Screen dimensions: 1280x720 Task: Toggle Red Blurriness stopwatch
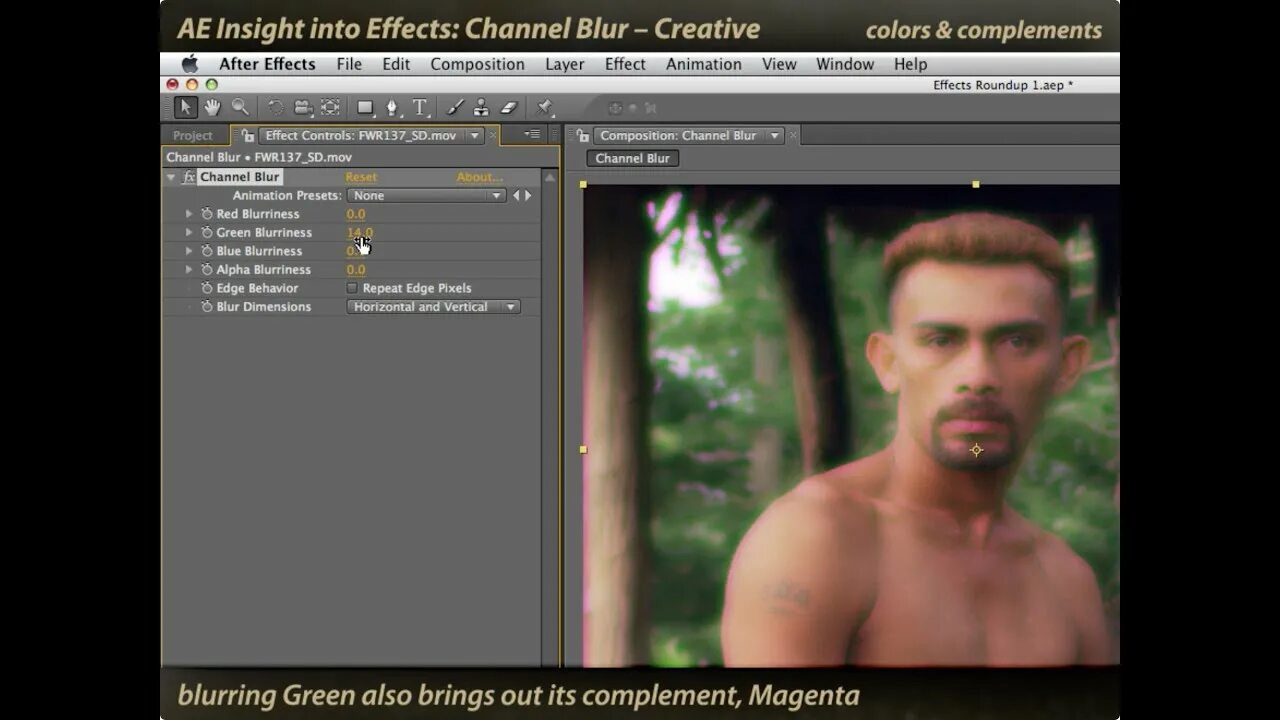click(207, 214)
